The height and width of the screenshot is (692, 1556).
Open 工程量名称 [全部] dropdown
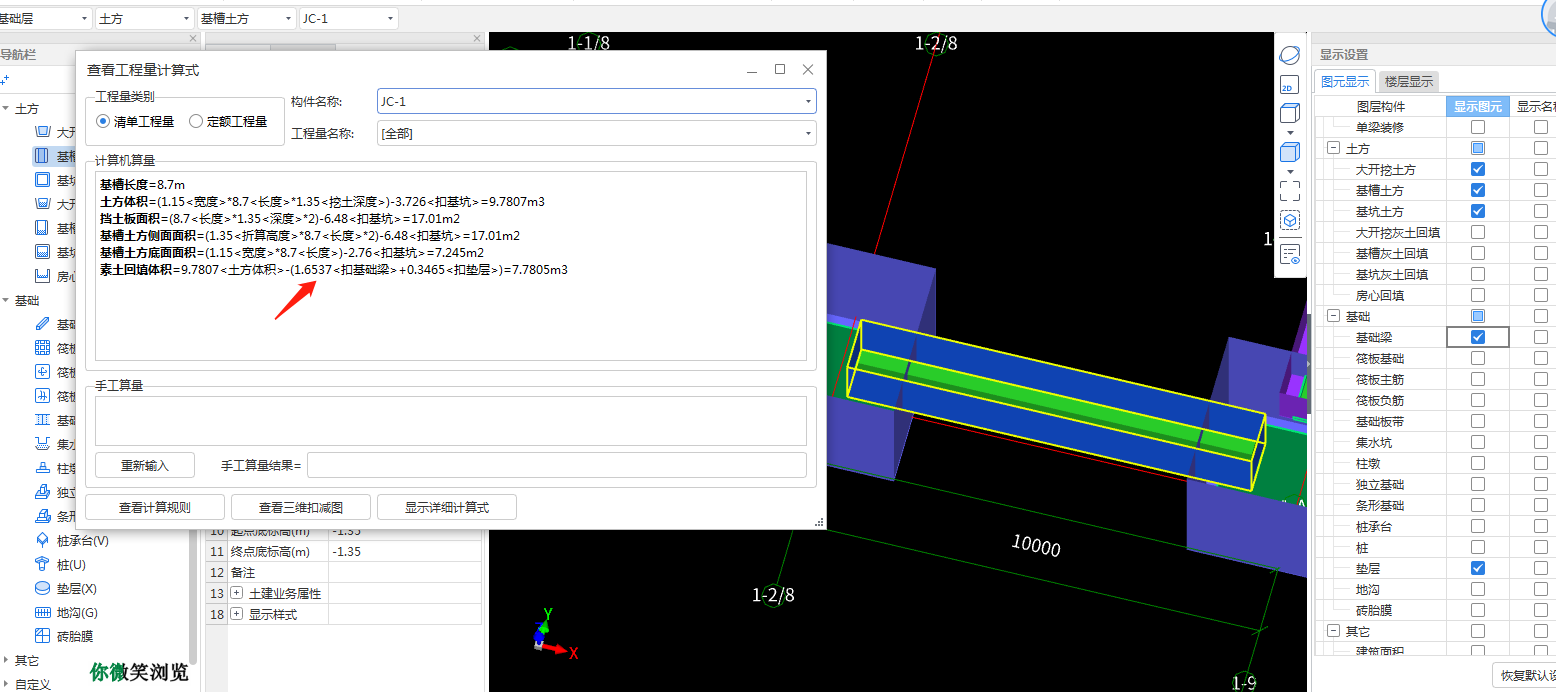click(808, 133)
